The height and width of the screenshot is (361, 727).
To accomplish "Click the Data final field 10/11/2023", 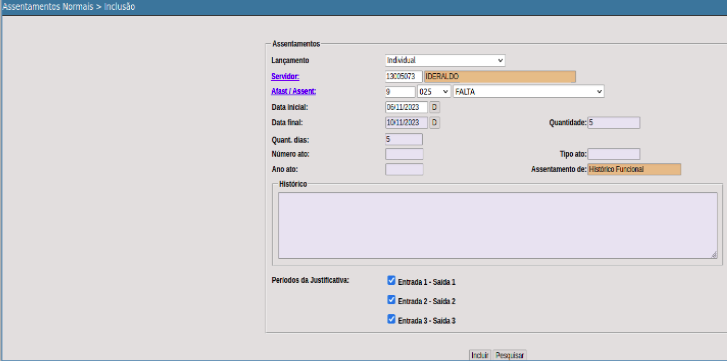I will (x=406, y=123).
